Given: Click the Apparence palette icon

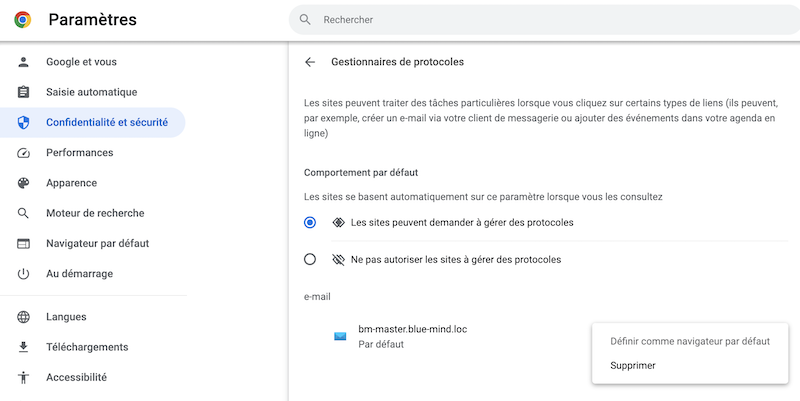Looking at the screenshot, I should [23, 183].
